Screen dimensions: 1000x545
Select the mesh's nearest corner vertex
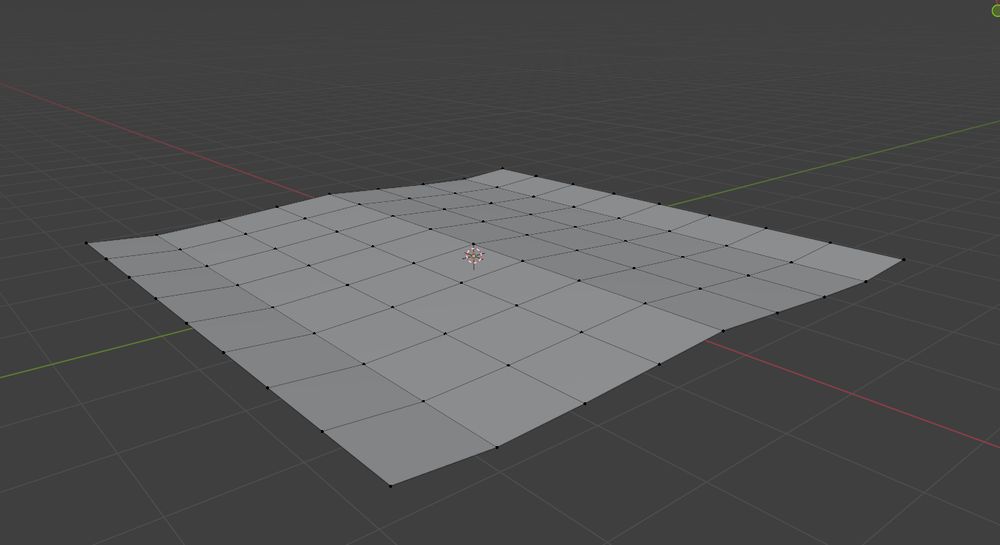pos(390,486)
